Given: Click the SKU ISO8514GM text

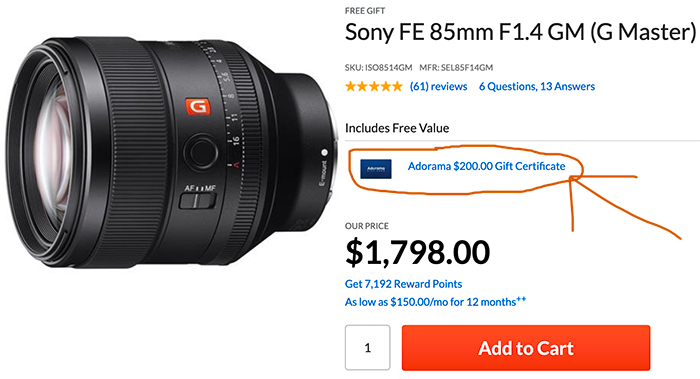Looking at the screenshot, I should coord(378,68).
